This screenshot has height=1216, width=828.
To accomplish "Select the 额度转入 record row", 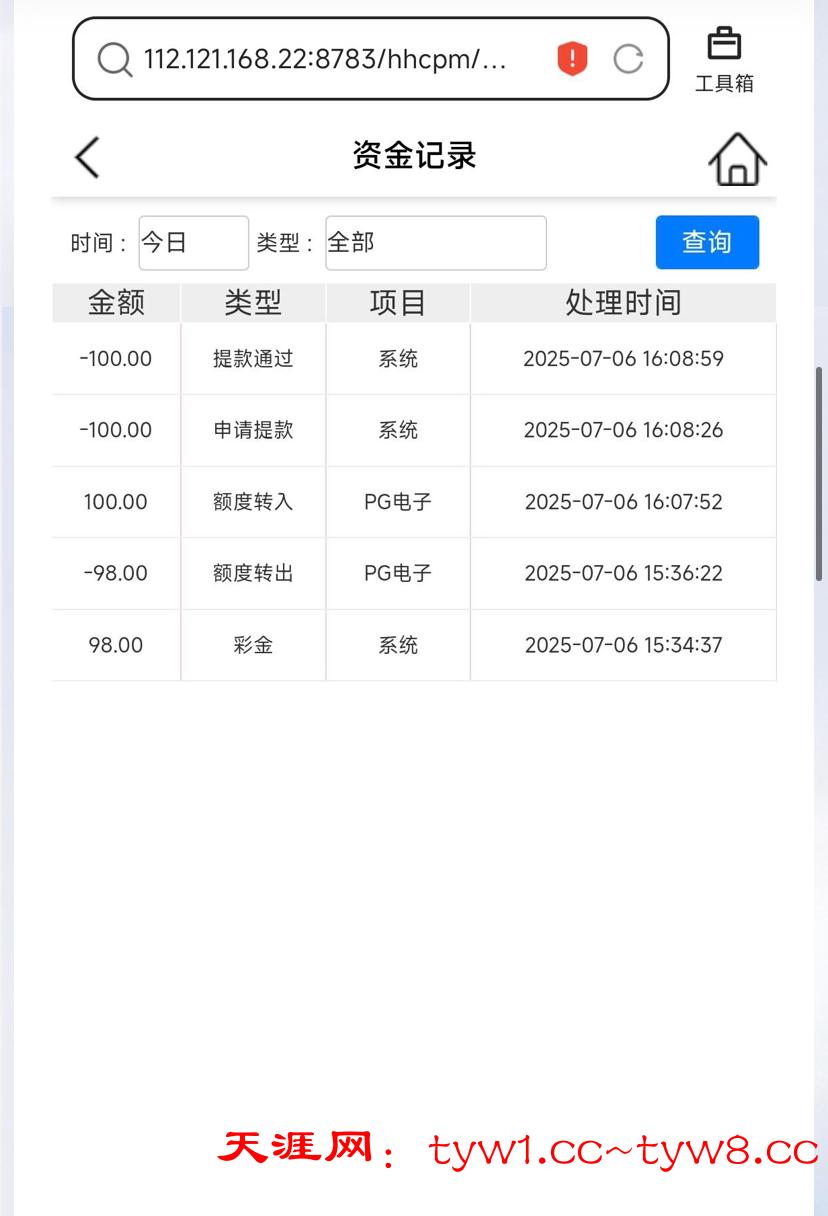I will (x=253, y=502).
